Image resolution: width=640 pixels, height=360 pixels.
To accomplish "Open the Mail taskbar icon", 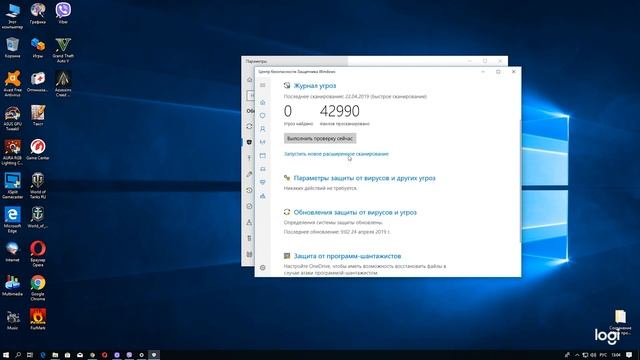I will [x=80, y=355].
